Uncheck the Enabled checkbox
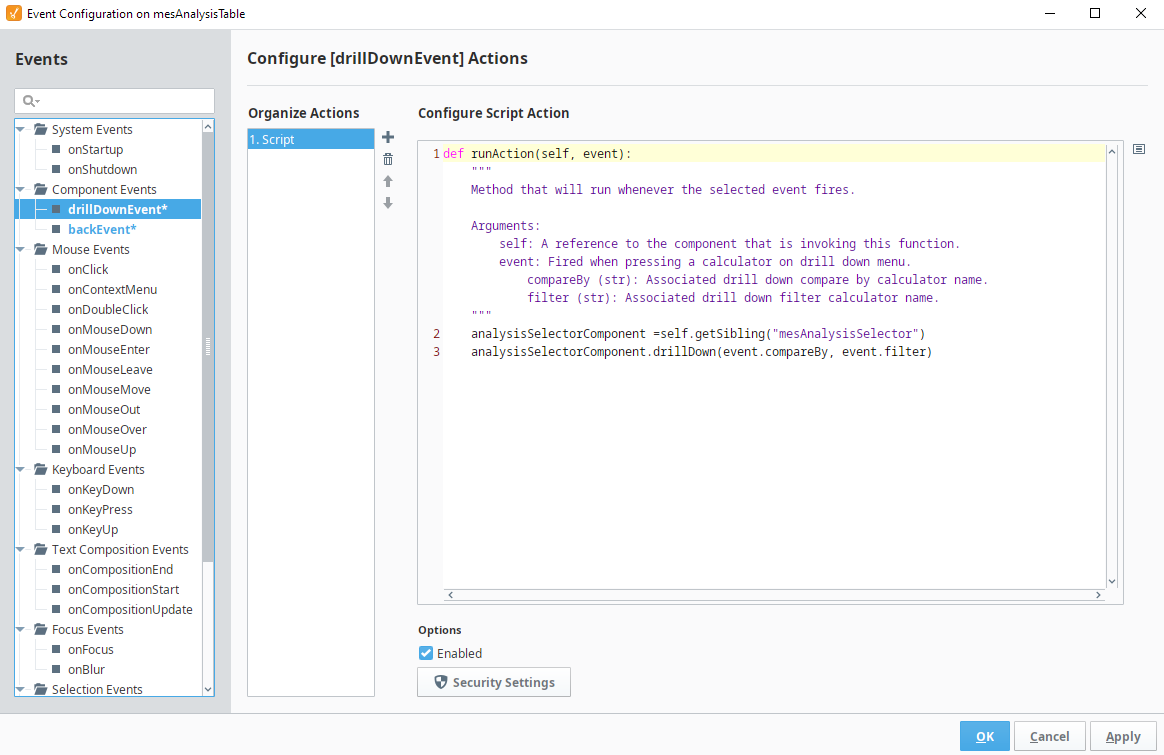Viewport: 1164px width, 755px height. click(427, 653)
